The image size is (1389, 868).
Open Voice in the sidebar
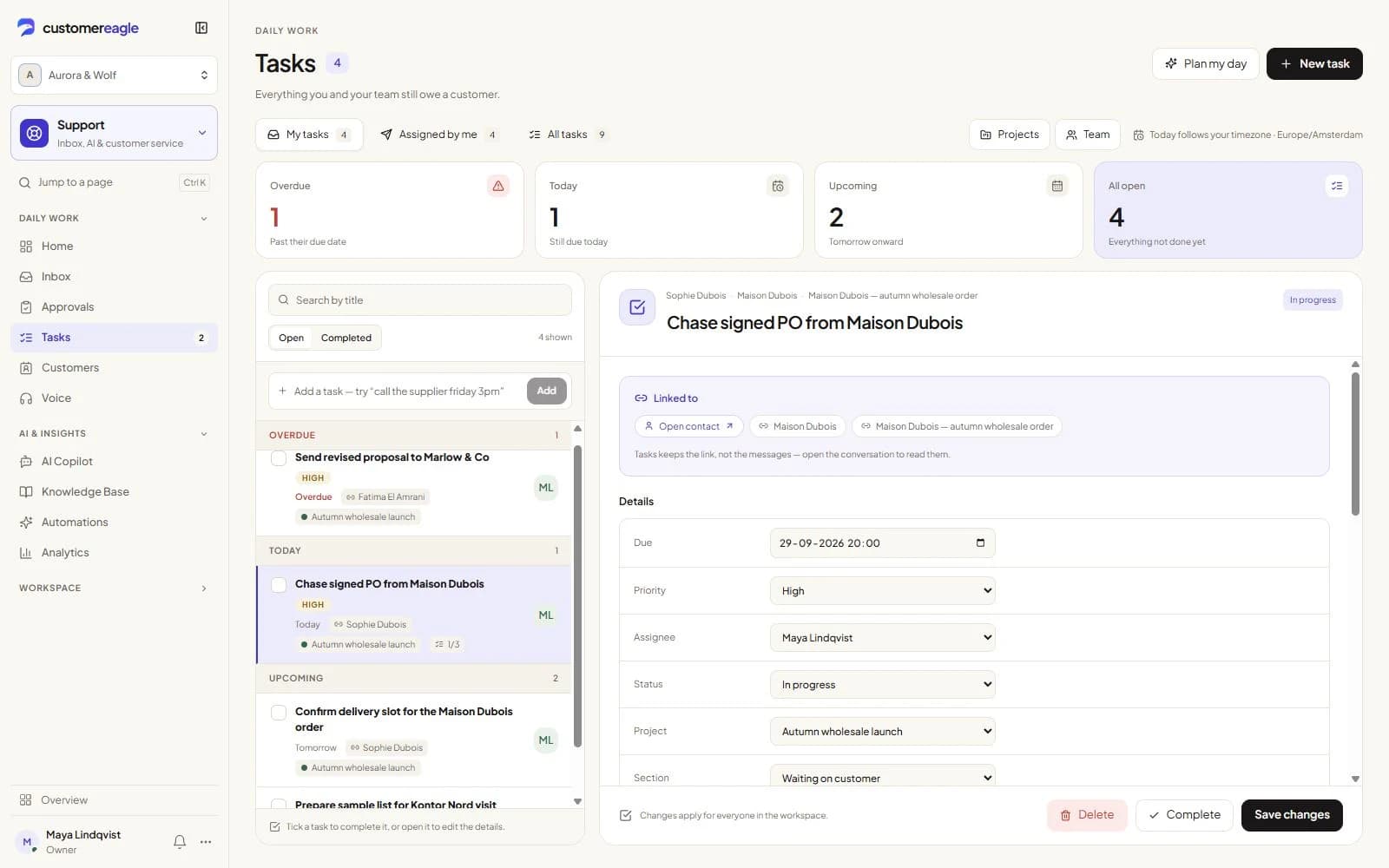(114, 398)
